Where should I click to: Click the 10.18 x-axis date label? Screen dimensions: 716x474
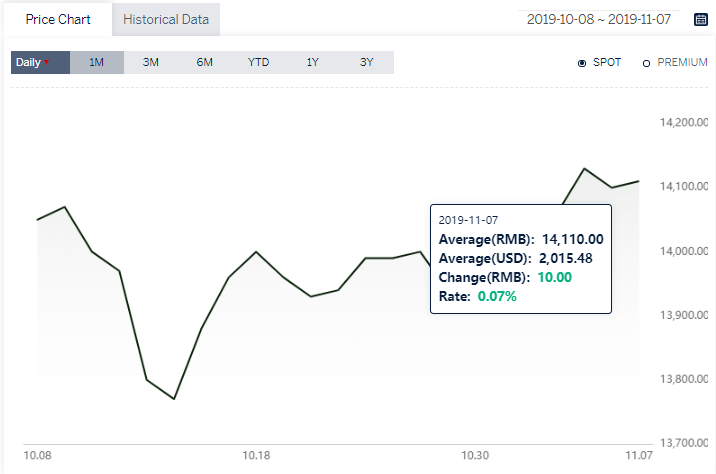256,455
